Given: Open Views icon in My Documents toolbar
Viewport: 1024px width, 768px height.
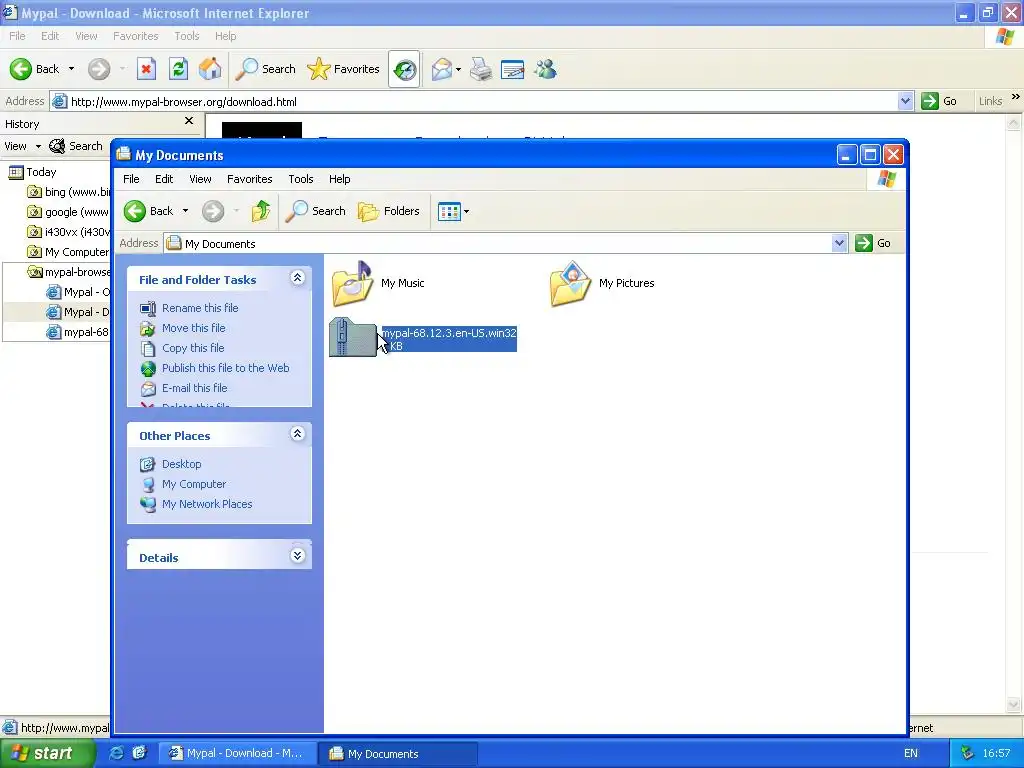Looking at the screenshot, I should 449,212.
